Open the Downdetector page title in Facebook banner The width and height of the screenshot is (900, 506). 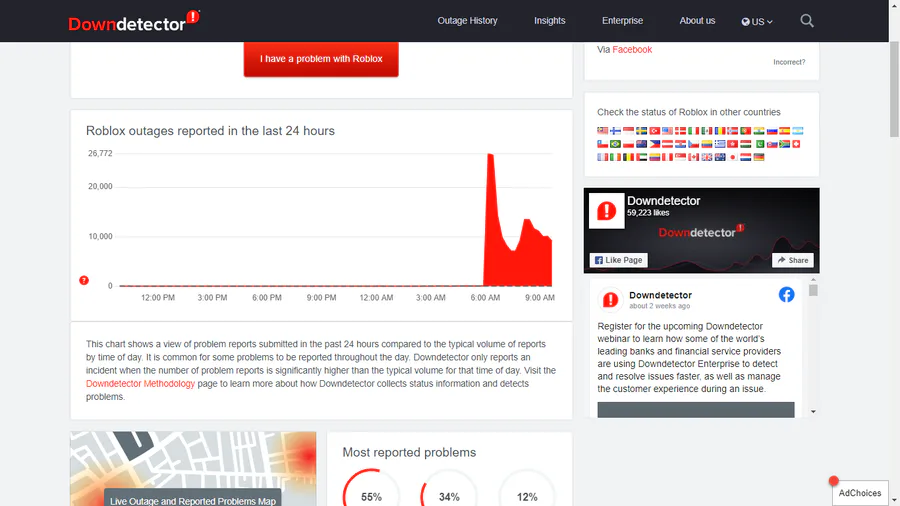(664, 201)
